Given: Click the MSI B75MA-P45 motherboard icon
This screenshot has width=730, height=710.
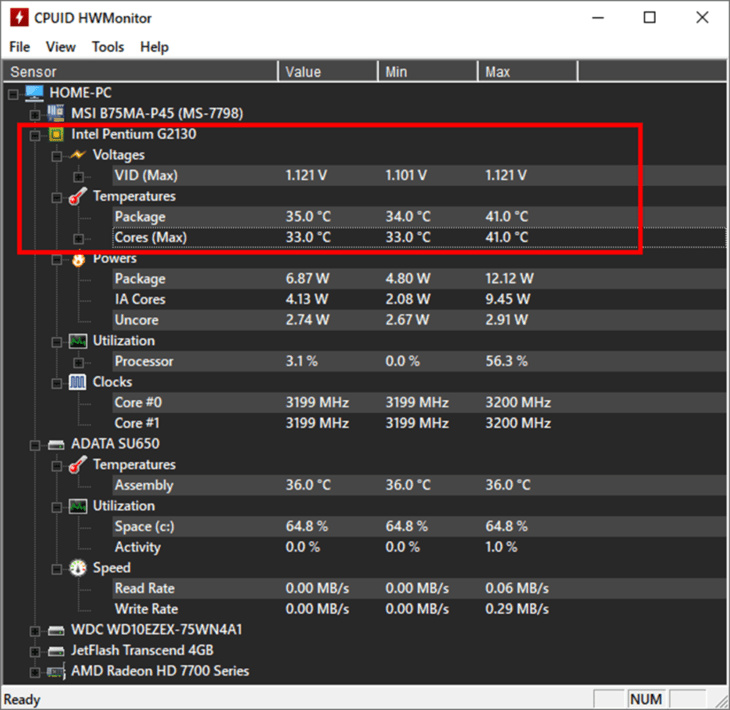Looking at the screenshot, I should (x=56, y=113).
